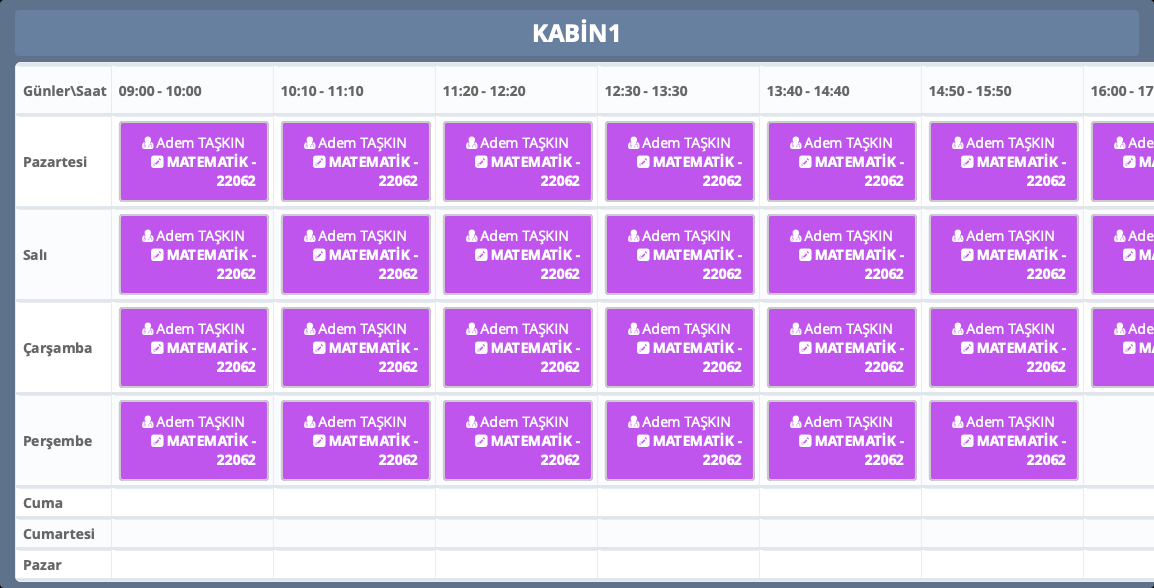1154x588 pixels.
Task: Click the pencil icon in Perşembe 12:30 - 13:30 lesson
Action: coord(643,441)
